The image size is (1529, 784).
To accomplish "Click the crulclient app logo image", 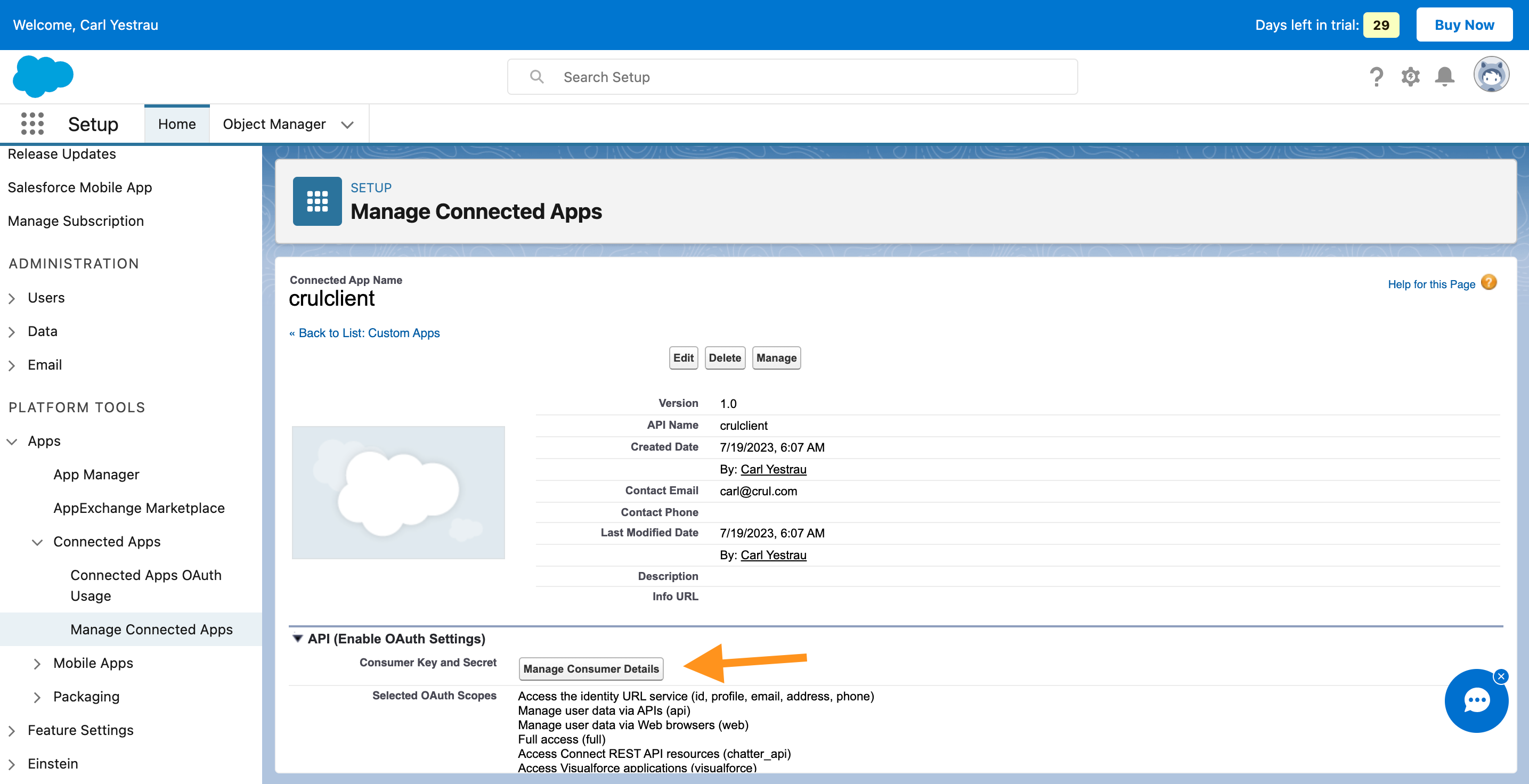I will [x=398, y=492].
